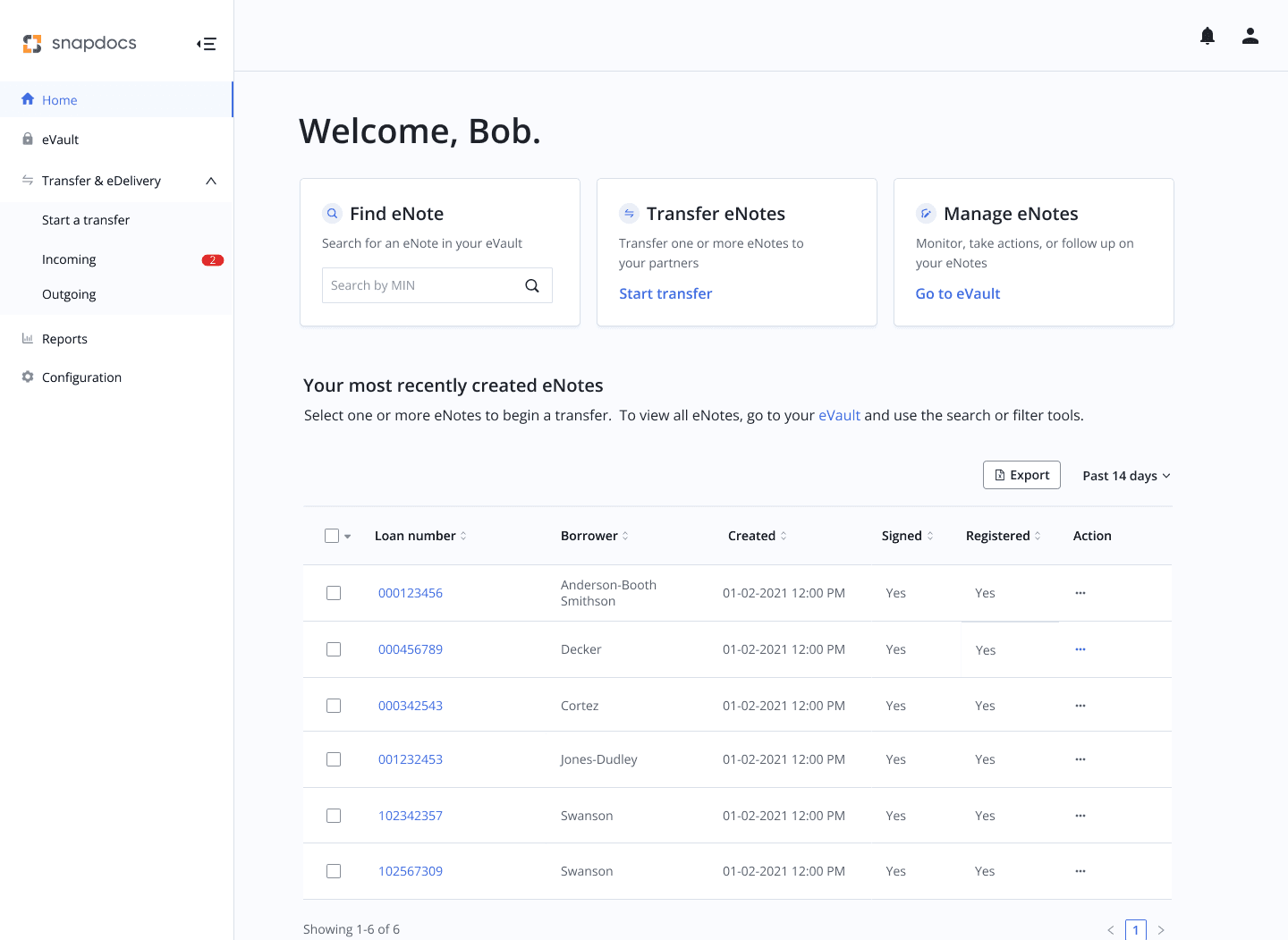Select checkbox for loan 102567309

pyautogui.click(x=334, y=871)
